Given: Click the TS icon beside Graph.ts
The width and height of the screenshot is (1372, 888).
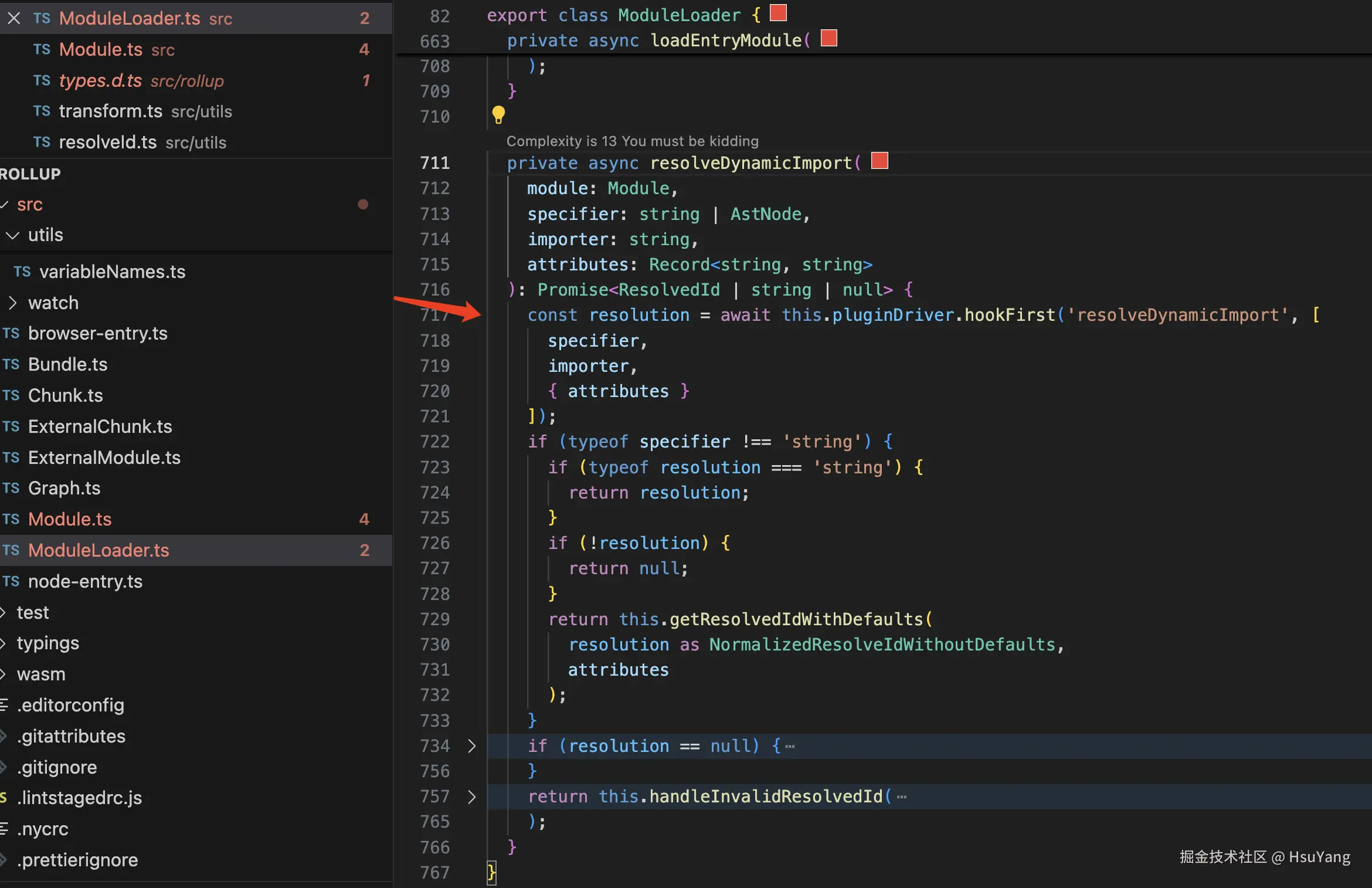Looking at the screenshot, I should pos(11,488).
